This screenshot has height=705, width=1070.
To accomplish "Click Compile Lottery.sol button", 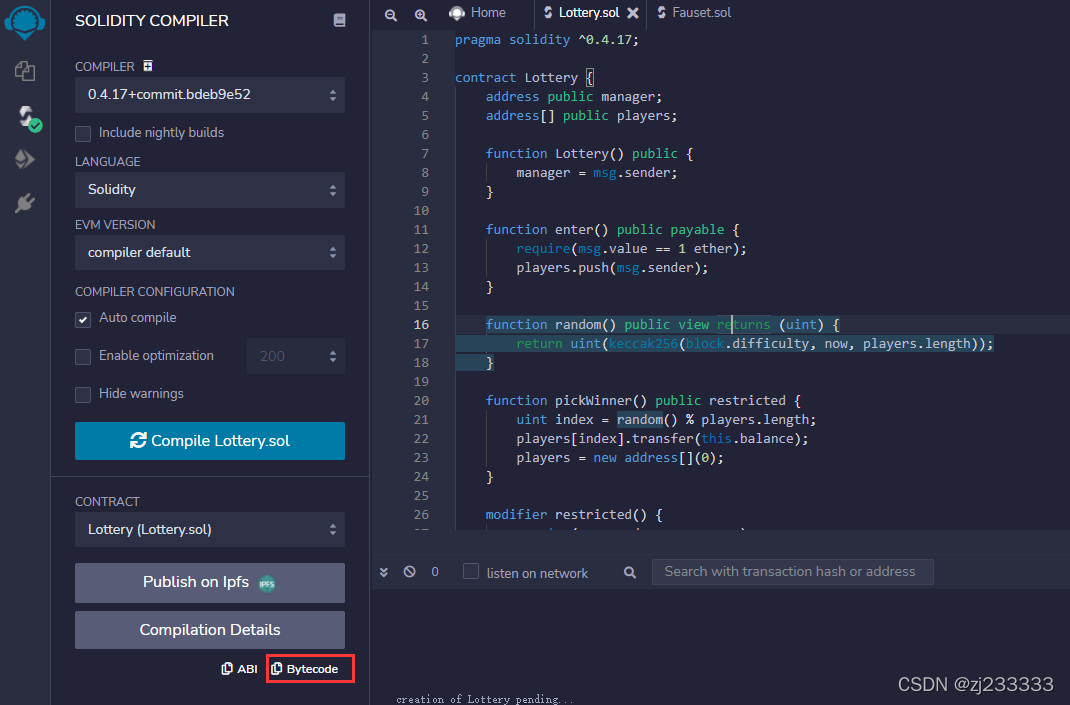I will point(209,441).
